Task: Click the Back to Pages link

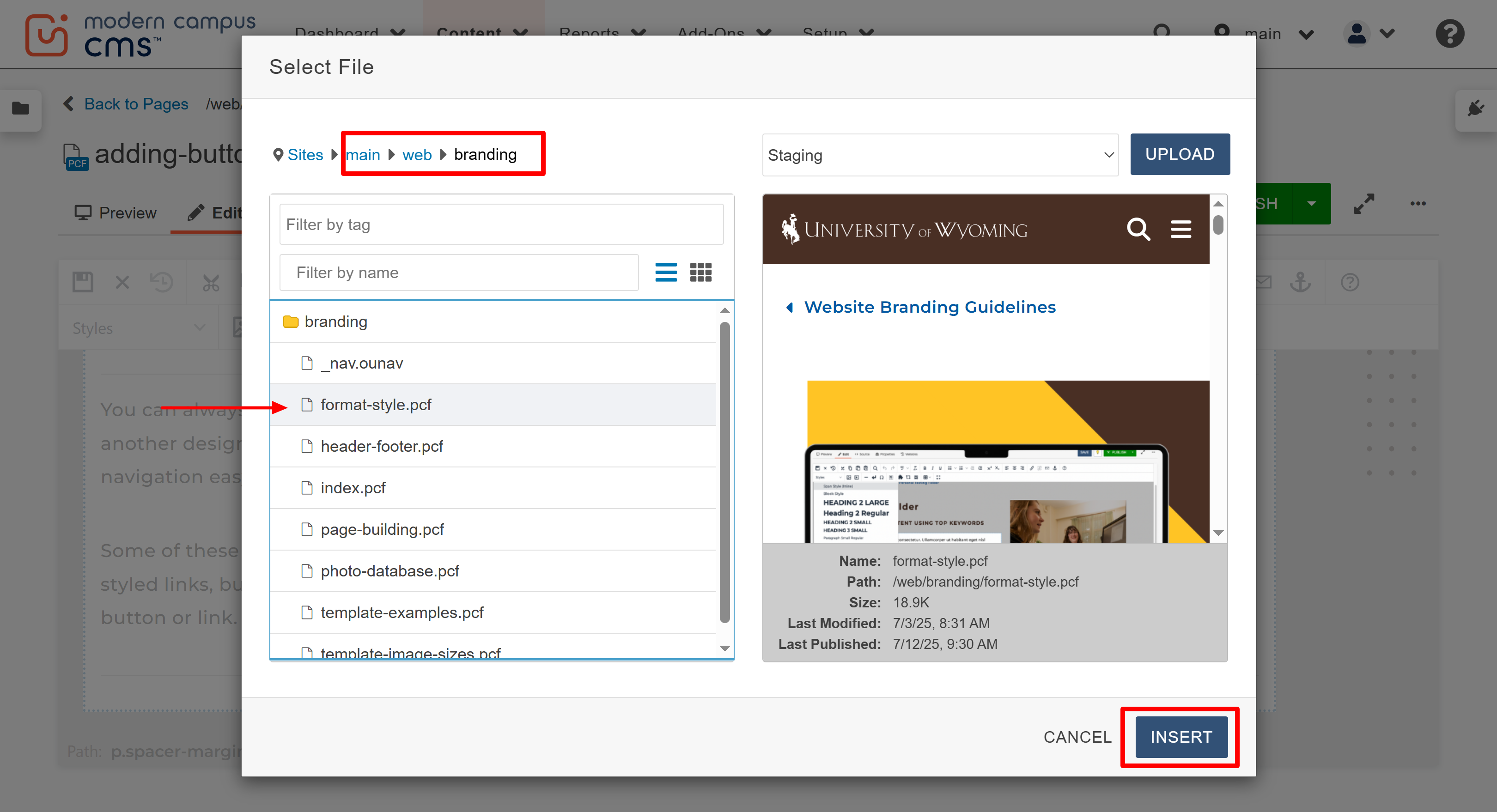Action: 136,103
